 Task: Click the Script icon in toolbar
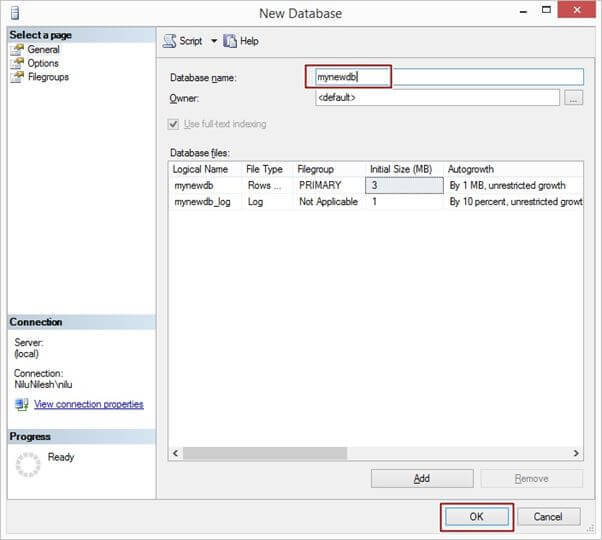(x=169, y=41)
